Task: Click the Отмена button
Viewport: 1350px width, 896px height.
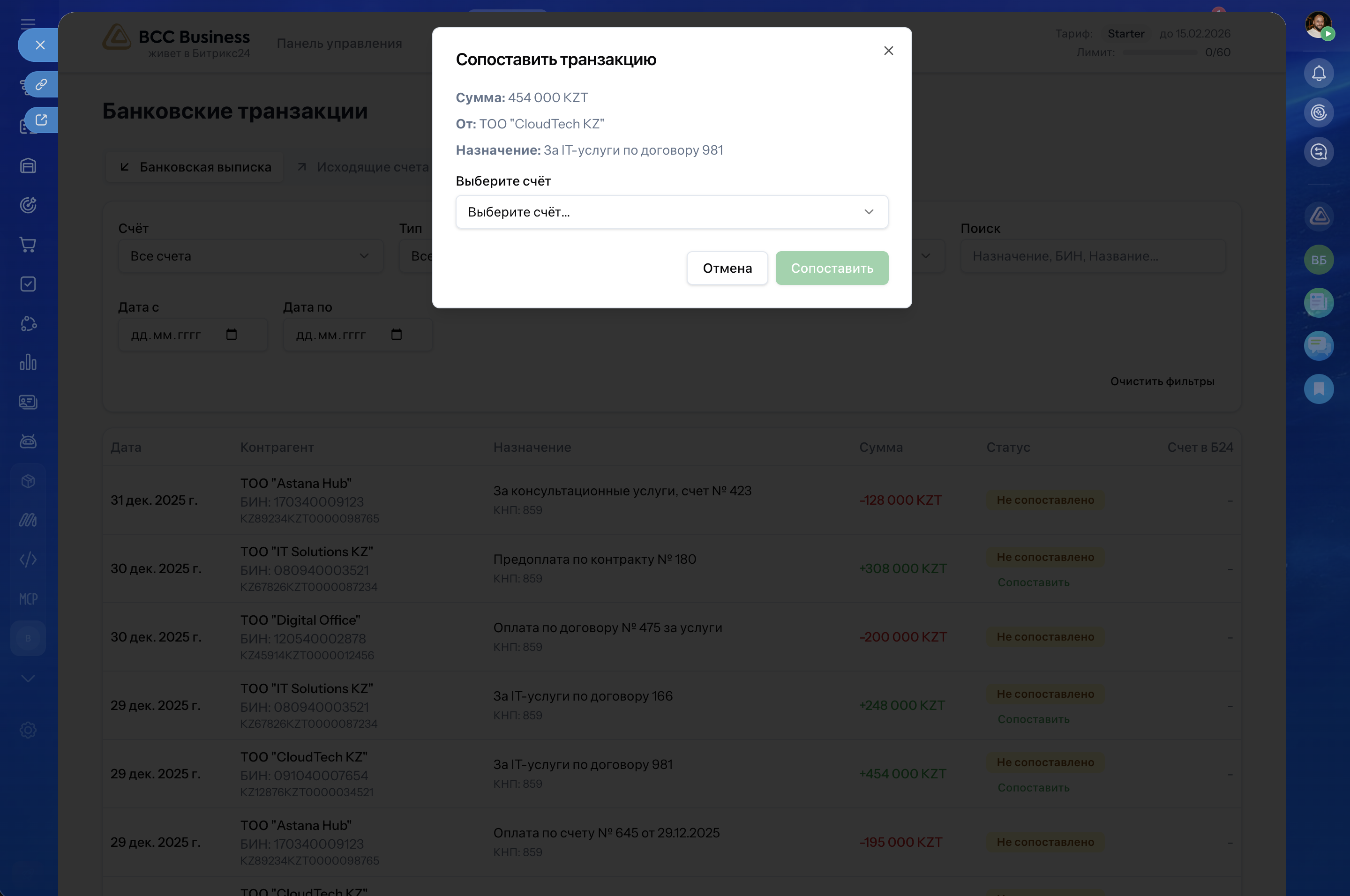Action: click(727, 268)
